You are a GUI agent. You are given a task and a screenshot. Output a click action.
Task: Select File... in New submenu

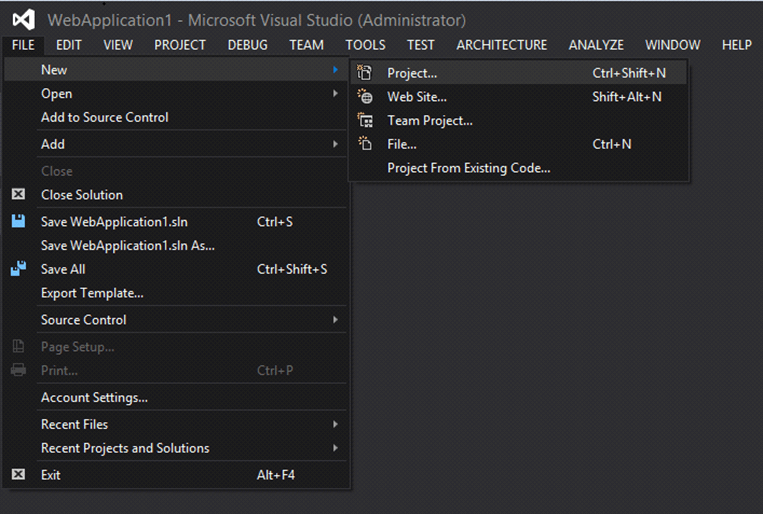(519, 144)
